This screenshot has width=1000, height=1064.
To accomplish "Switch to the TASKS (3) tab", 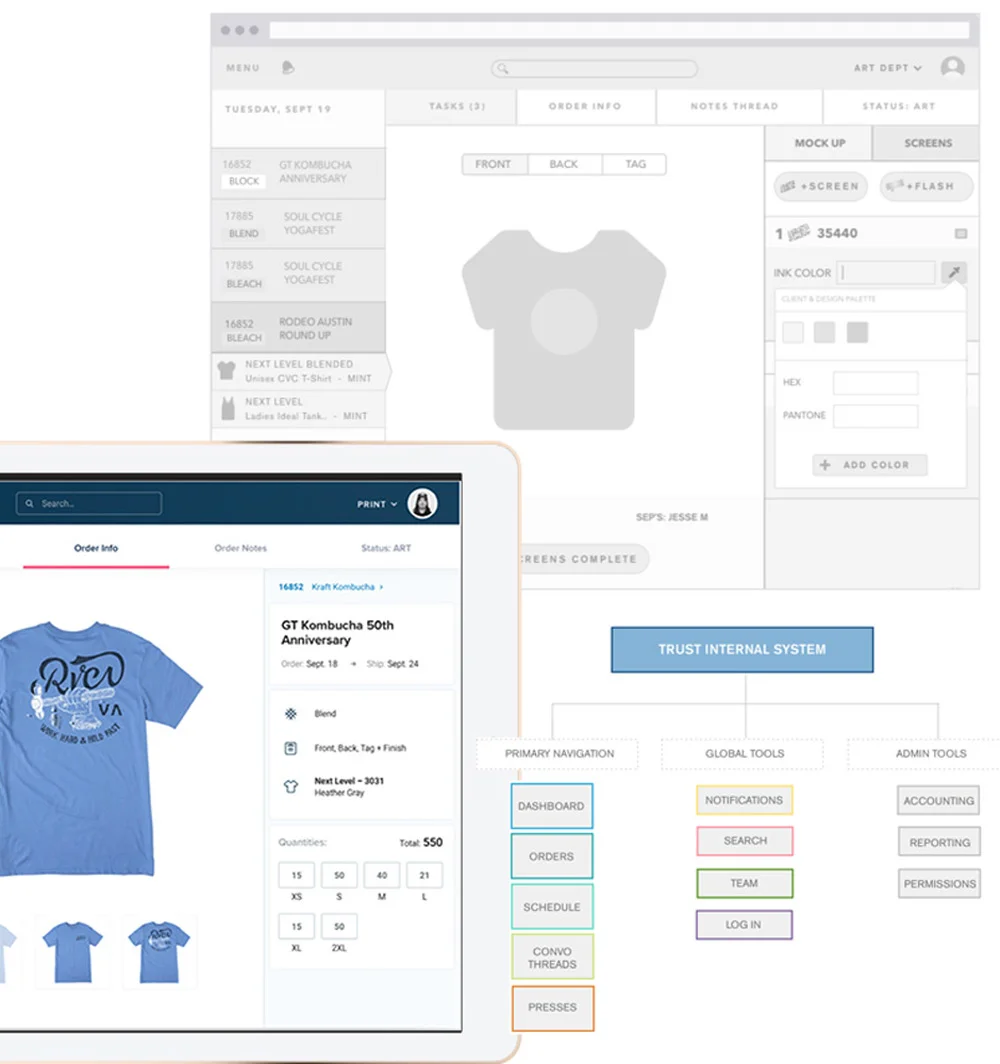I will 451,107.
